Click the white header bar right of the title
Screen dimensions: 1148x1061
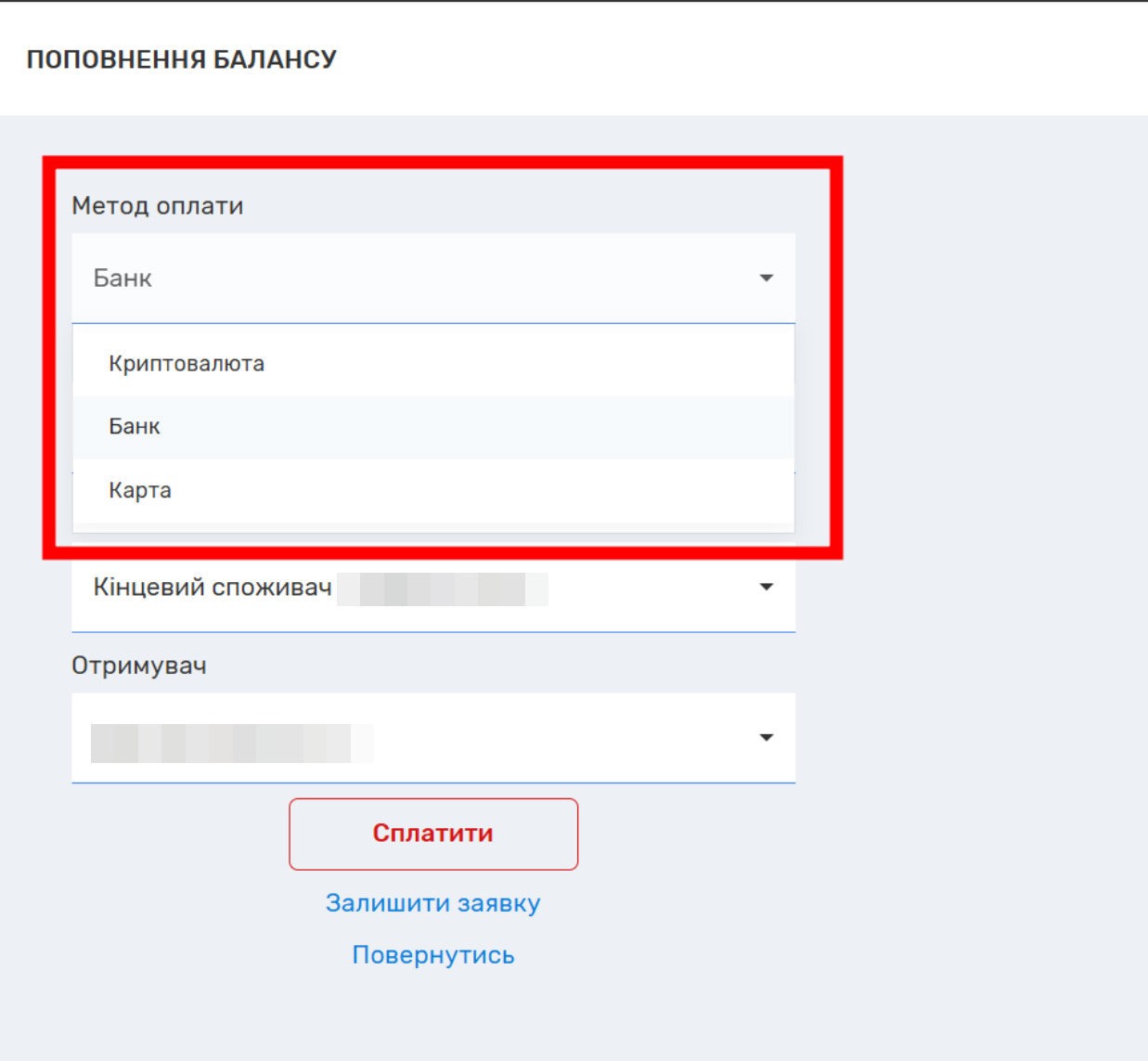(x=742, y=59)
